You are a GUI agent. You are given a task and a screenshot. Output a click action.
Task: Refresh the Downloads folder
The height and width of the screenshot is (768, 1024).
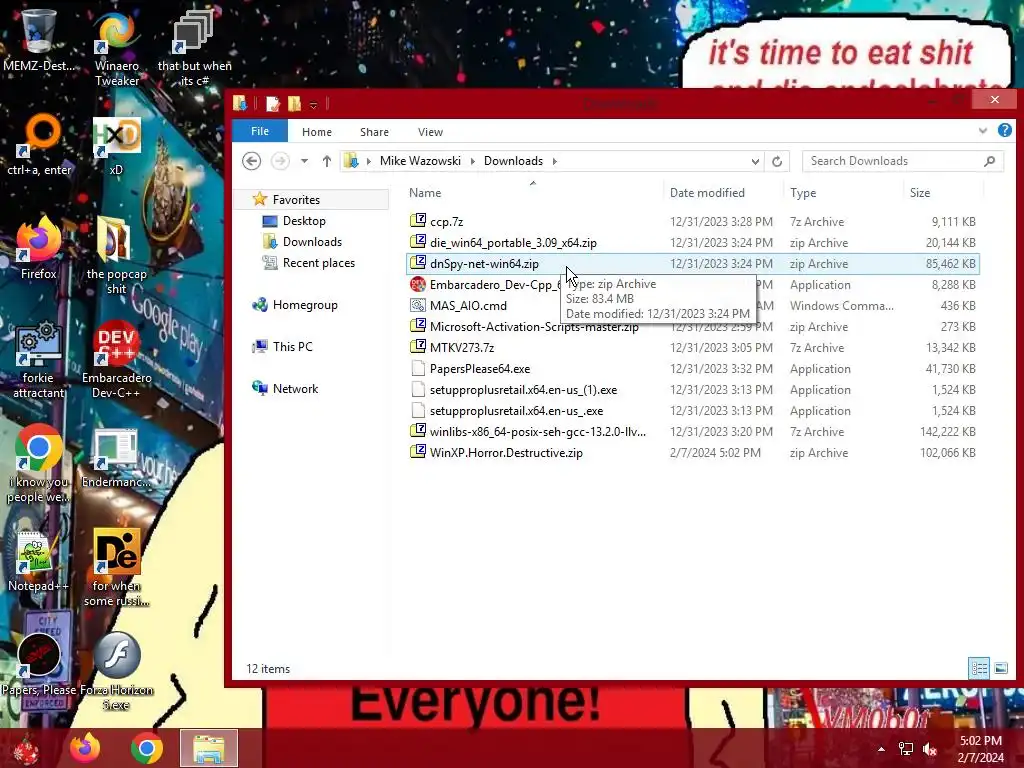(777, 161)
